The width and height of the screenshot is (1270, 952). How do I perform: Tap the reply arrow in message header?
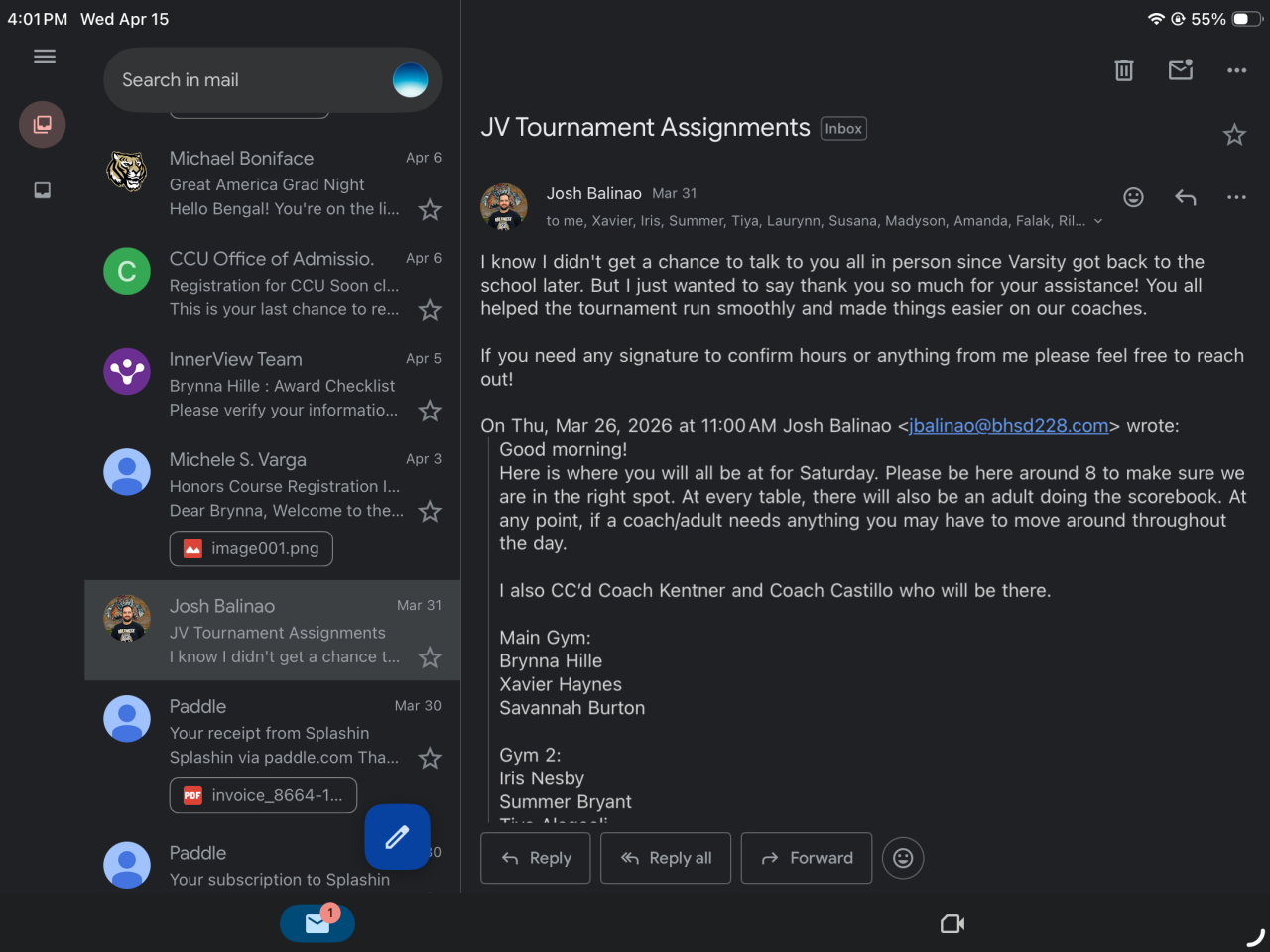(x=1186, y=197)
